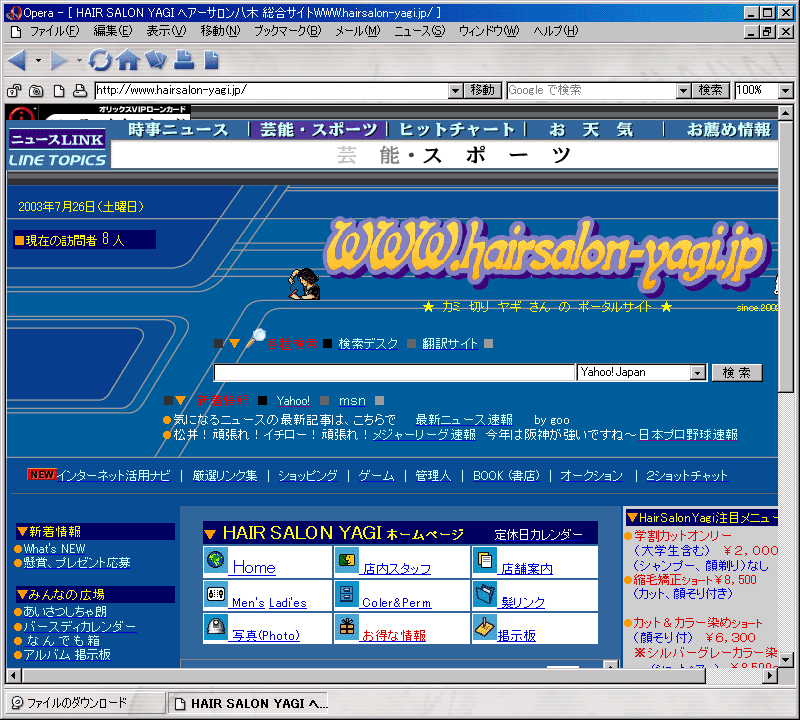Open the ファイル(F) menu
Viewport: 800px width, 720px height.
click(x=55, y=32)
